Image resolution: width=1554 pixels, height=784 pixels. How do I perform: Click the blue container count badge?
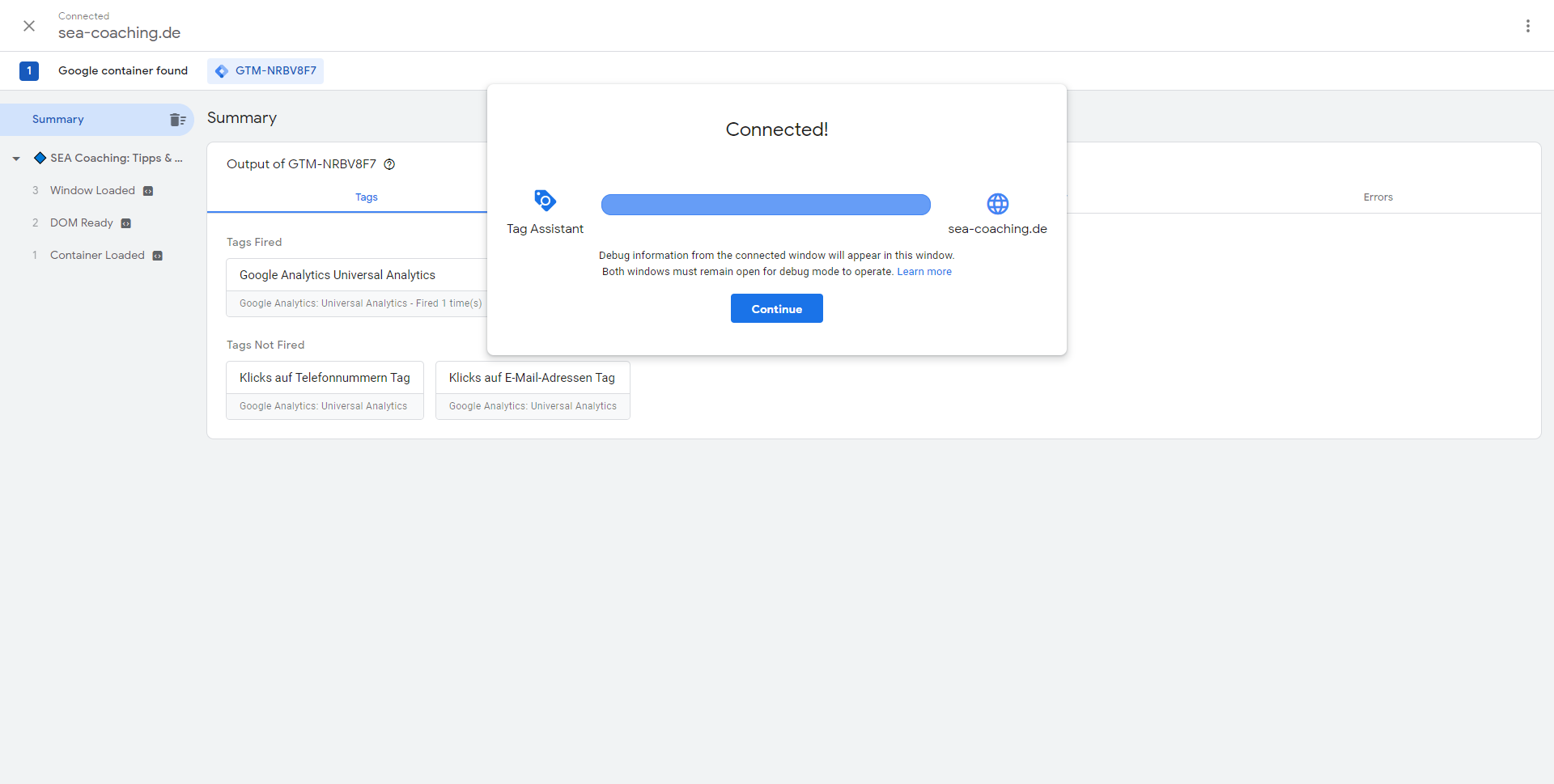tap(29, 71)
